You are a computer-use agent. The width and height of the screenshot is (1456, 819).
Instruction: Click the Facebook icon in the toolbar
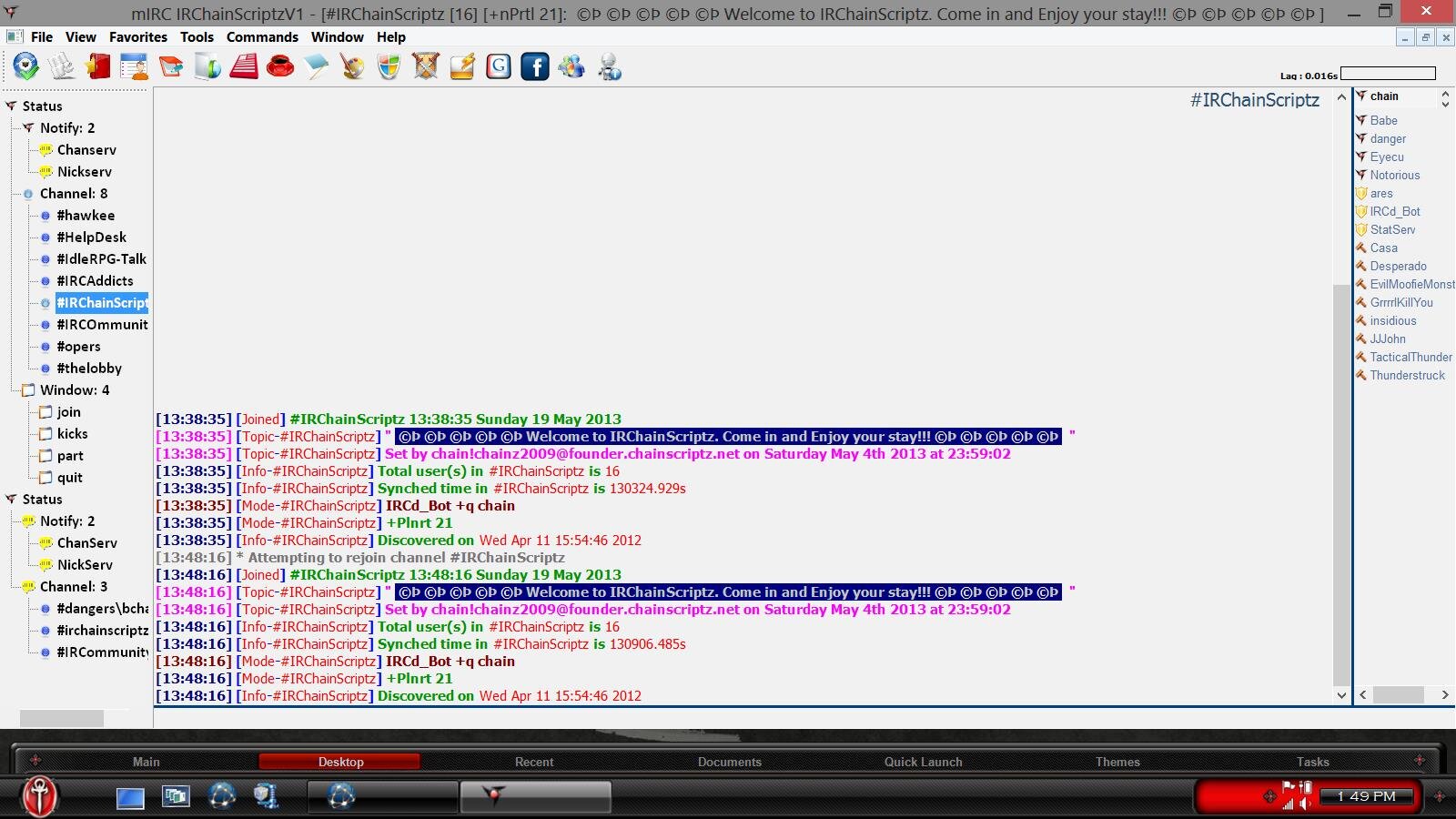click(535, 66)
